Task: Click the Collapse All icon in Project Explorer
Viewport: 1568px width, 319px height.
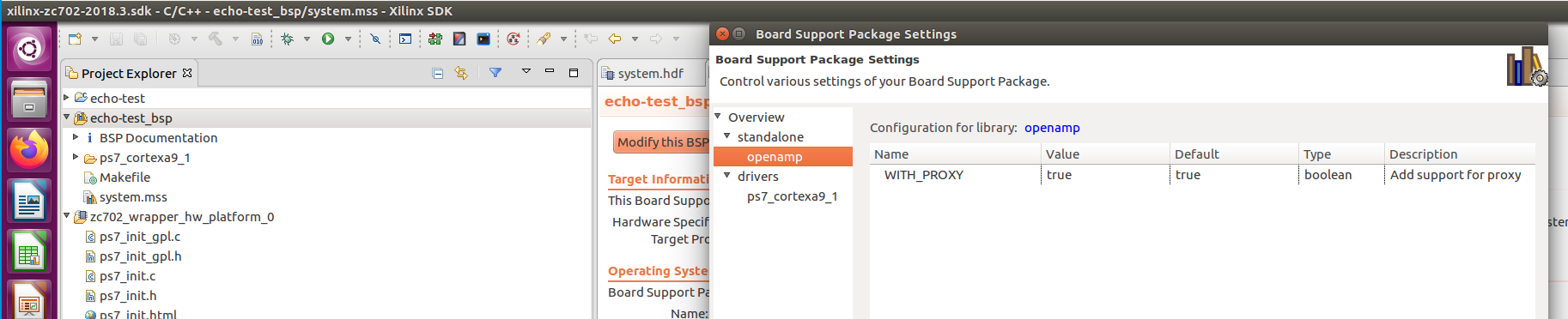Action: point(438,73)
